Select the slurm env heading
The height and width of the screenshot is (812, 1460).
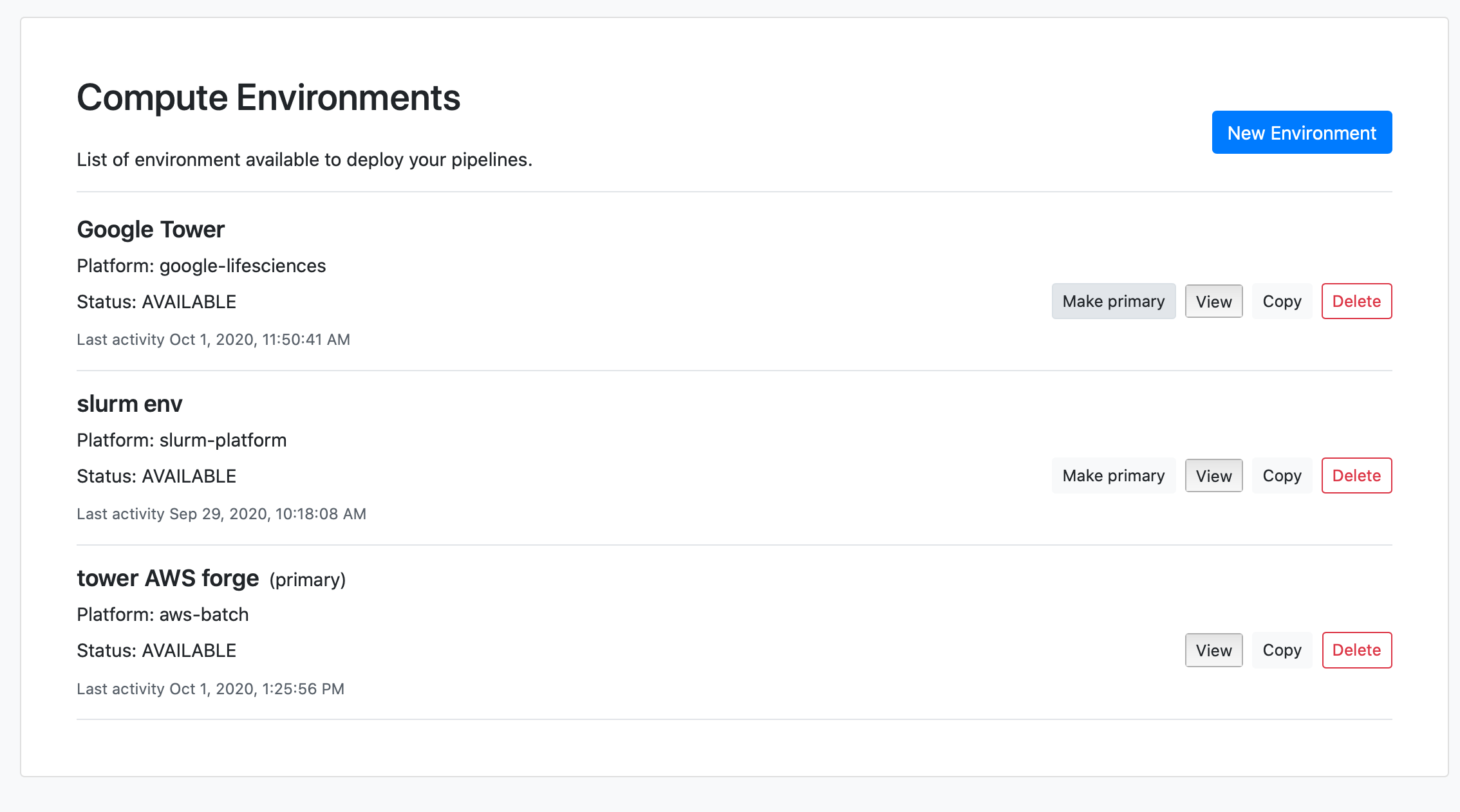point(129,404)
